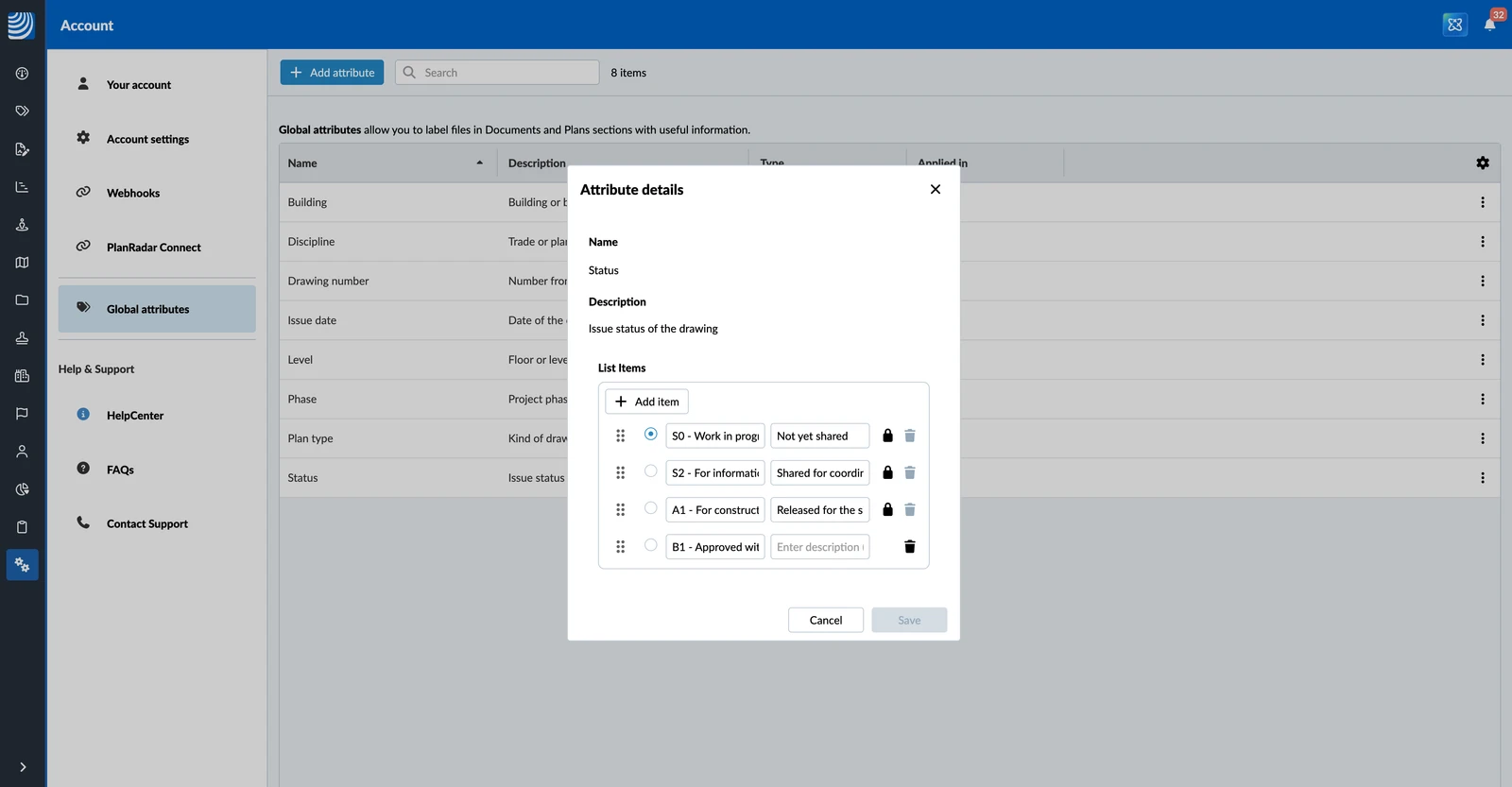Viewport: 1512px width, 787px height.
Task: Open three-dot menu for Level row
Action: point(1483,360)
